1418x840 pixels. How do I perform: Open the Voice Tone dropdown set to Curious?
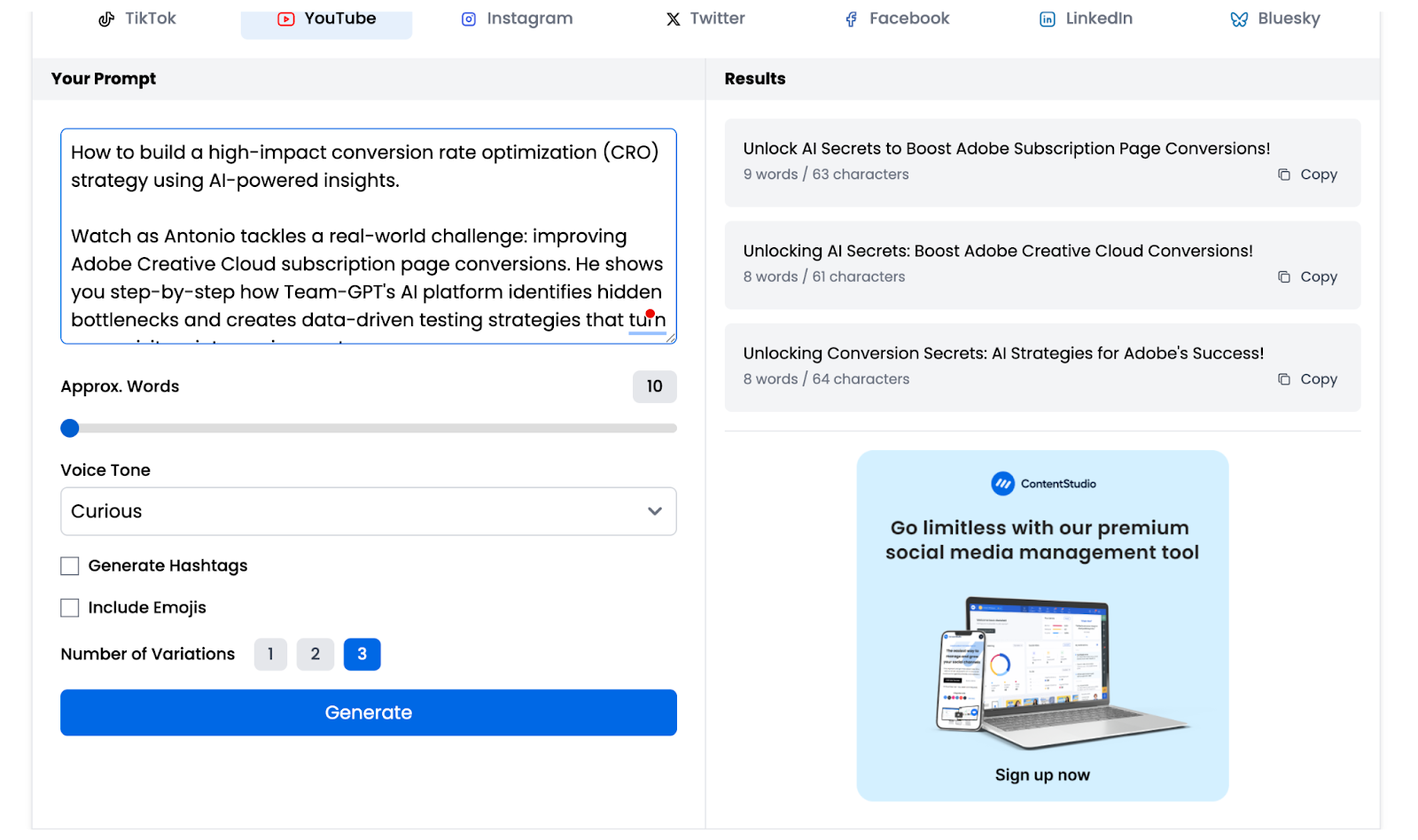point(368,511)
